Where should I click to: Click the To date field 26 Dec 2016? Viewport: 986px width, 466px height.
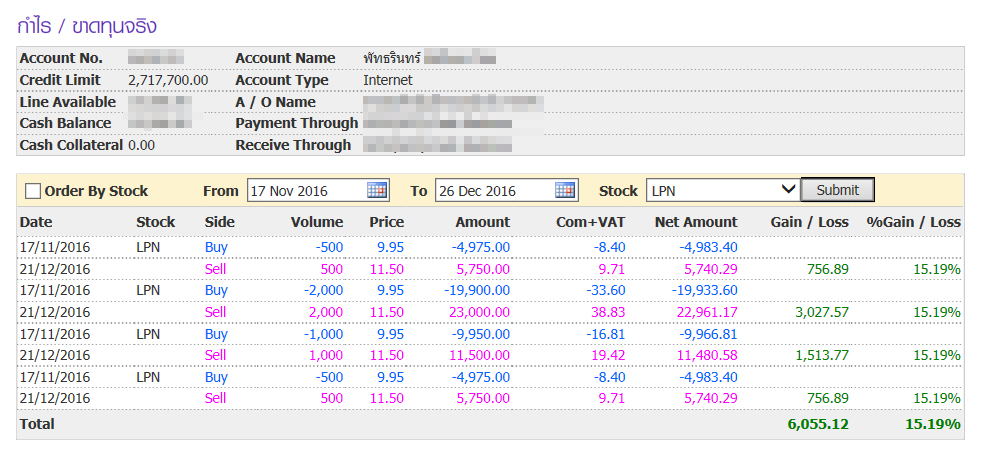point(493,190)
